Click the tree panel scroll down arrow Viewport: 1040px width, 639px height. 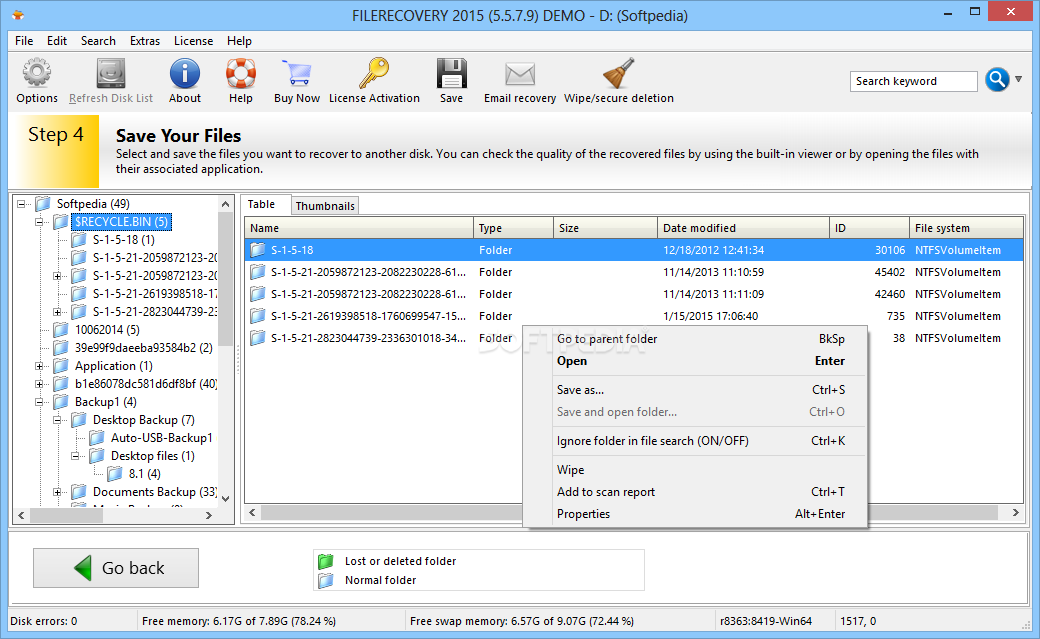(x=226, y=499)
